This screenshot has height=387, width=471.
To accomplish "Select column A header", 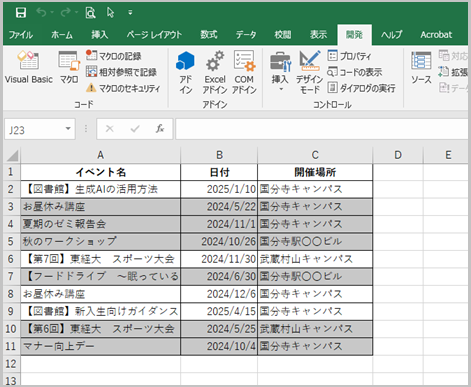I will coord(100,155).
